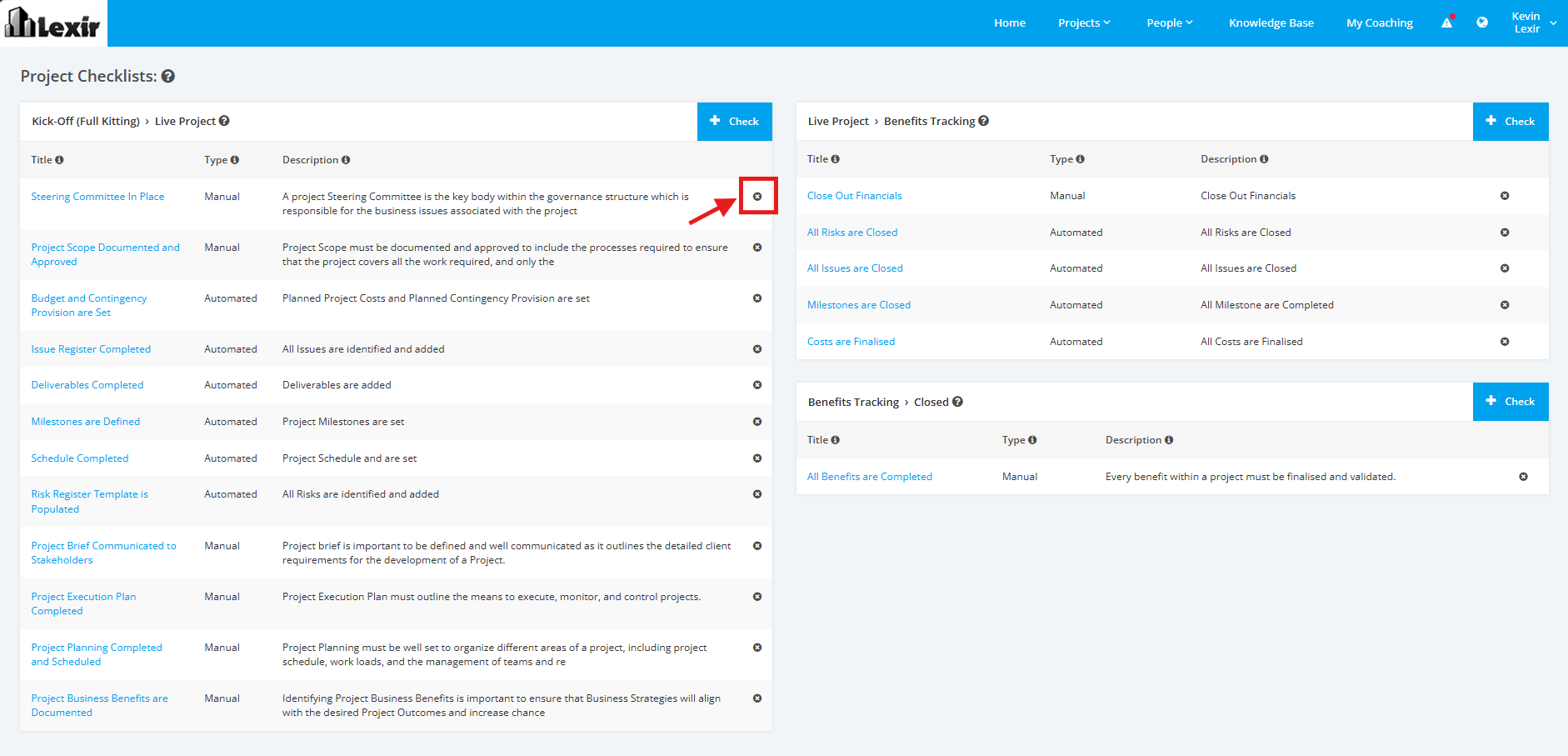
Task: Click info icon beside Type in Benefits Tracking table
Action: (x=1081, y=159)
